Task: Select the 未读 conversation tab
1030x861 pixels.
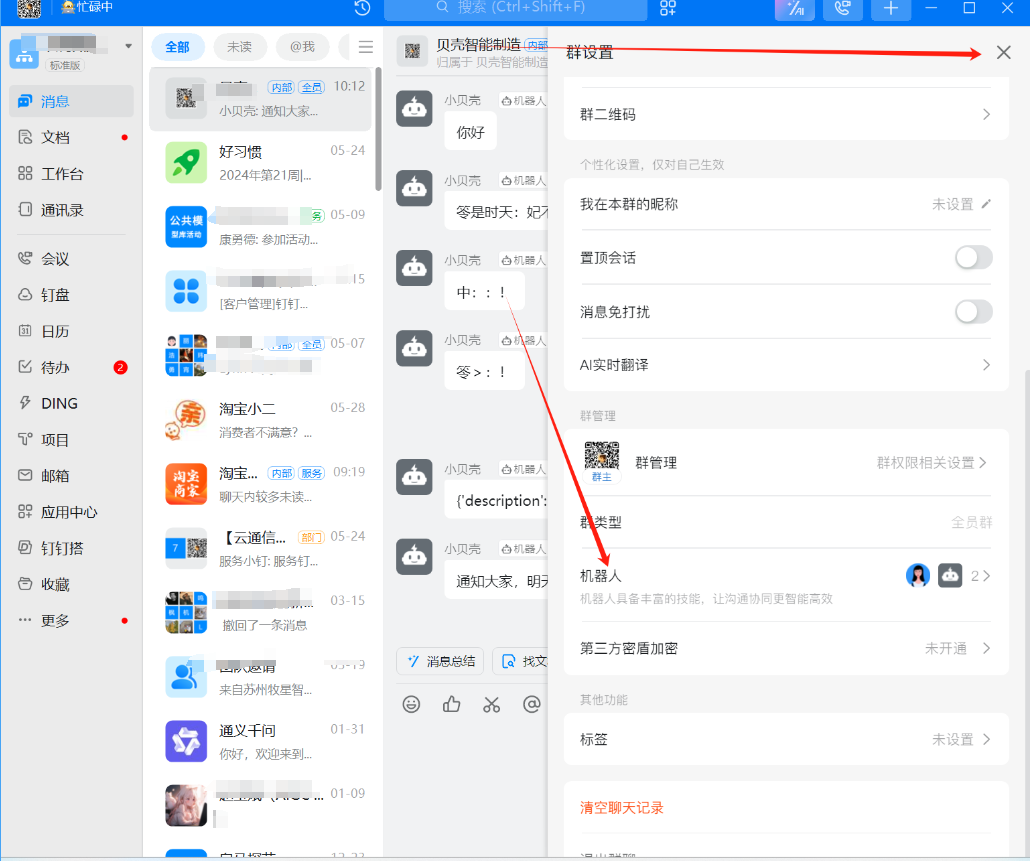Action: (x=240, y=47)
